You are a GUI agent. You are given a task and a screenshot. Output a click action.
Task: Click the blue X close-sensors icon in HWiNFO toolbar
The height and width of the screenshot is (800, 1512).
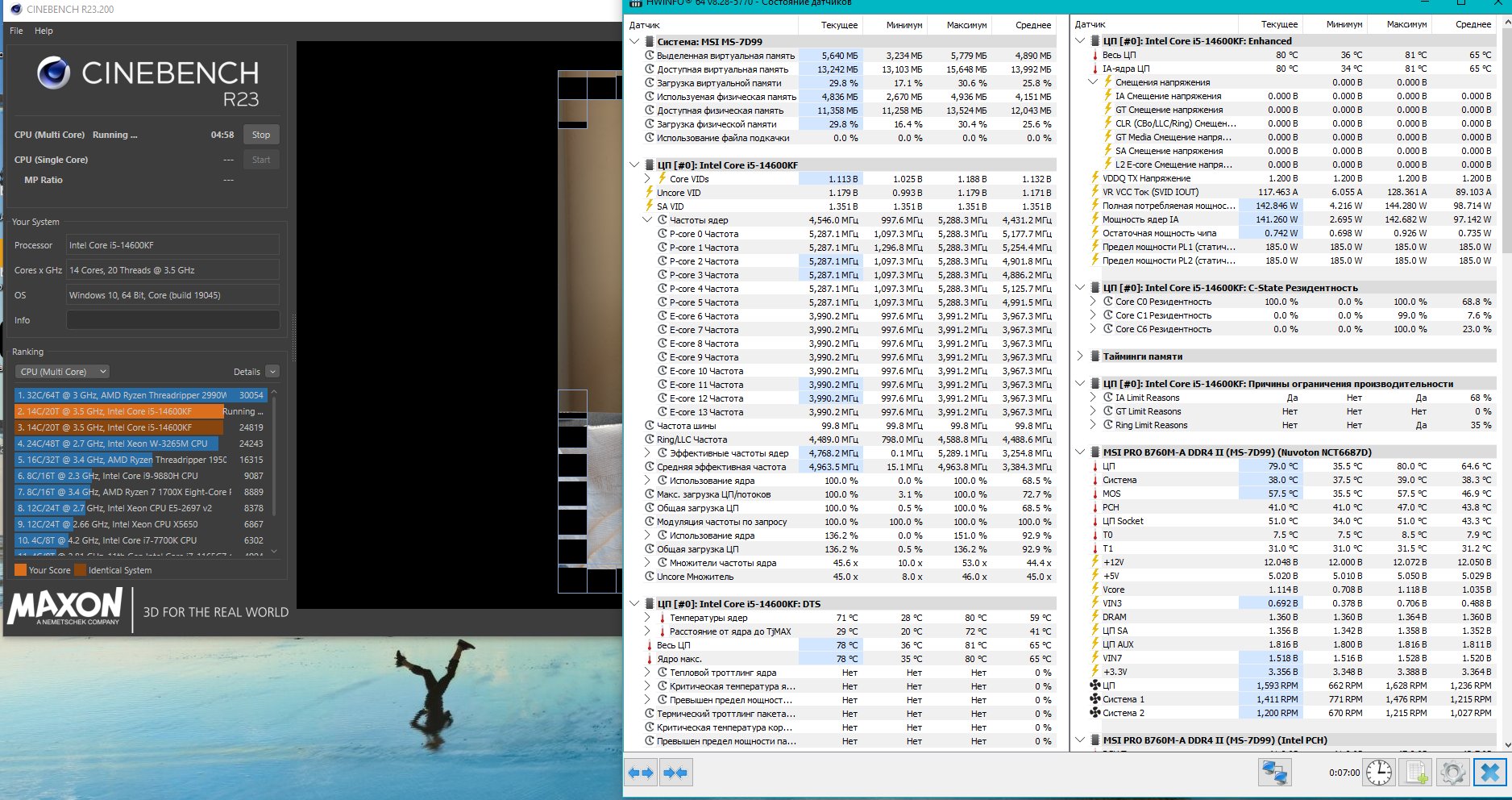pyautogui.click(x=1490, y=773)
